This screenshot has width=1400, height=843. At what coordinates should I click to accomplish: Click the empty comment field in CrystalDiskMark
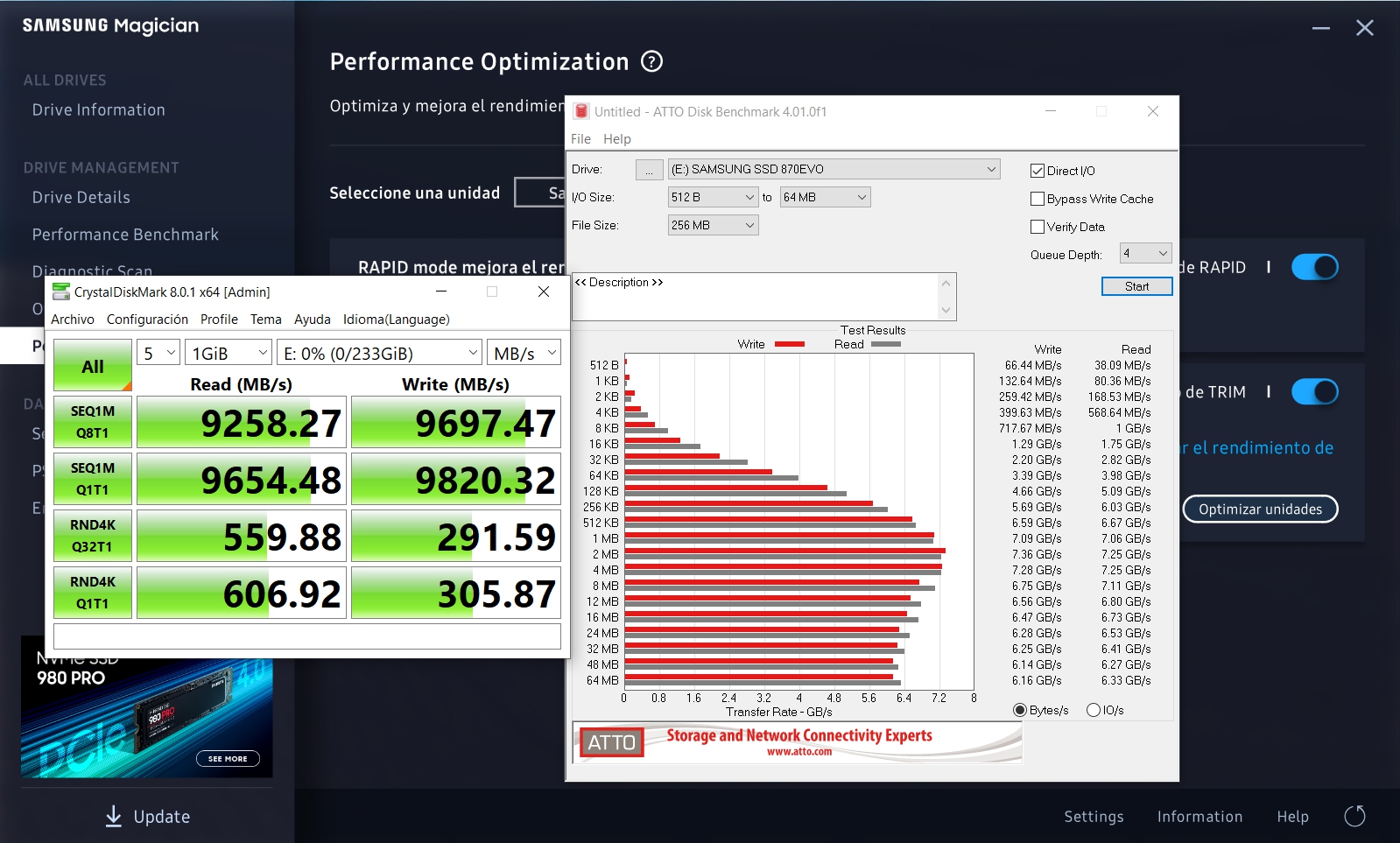tap(306, 636)
